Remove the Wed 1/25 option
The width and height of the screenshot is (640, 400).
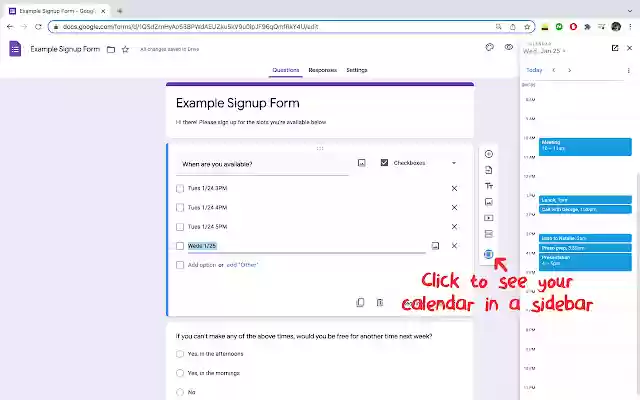(x=454, y=246)
